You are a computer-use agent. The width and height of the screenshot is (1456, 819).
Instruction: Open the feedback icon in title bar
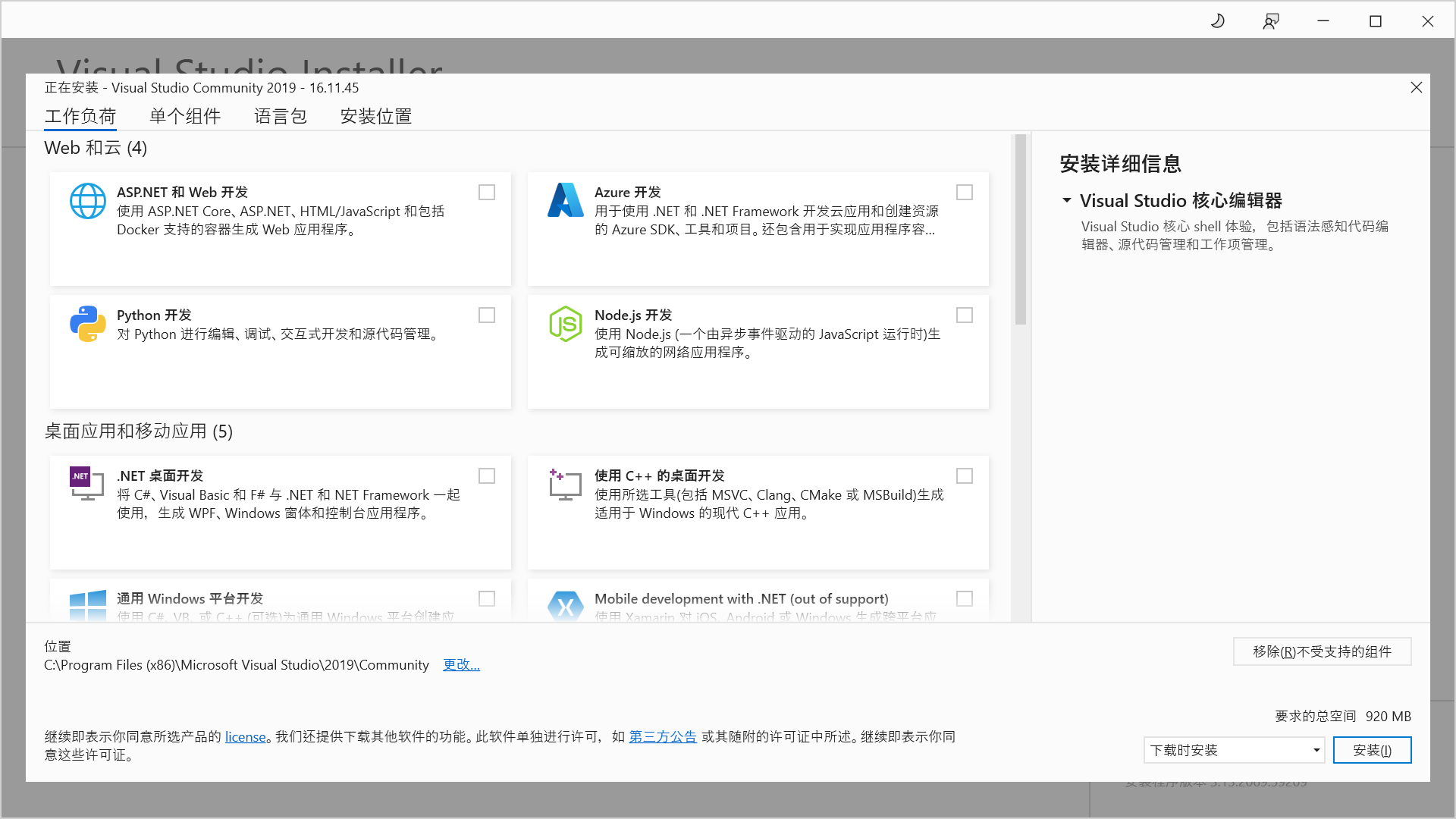(x=1271, y=21)
